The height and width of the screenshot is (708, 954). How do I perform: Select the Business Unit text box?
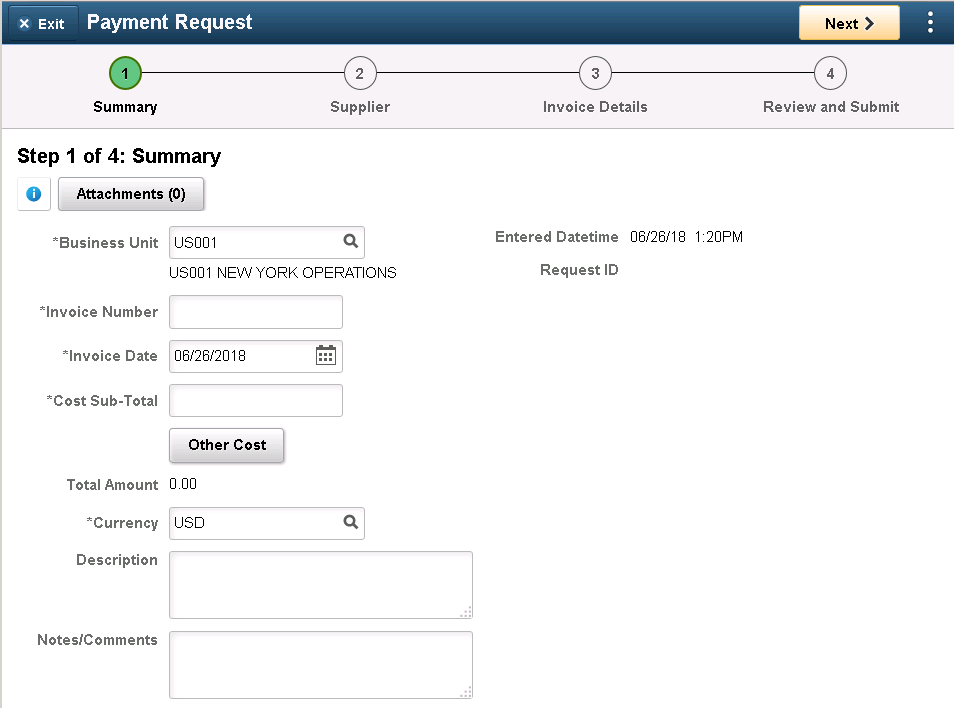[x=252, y=242]
